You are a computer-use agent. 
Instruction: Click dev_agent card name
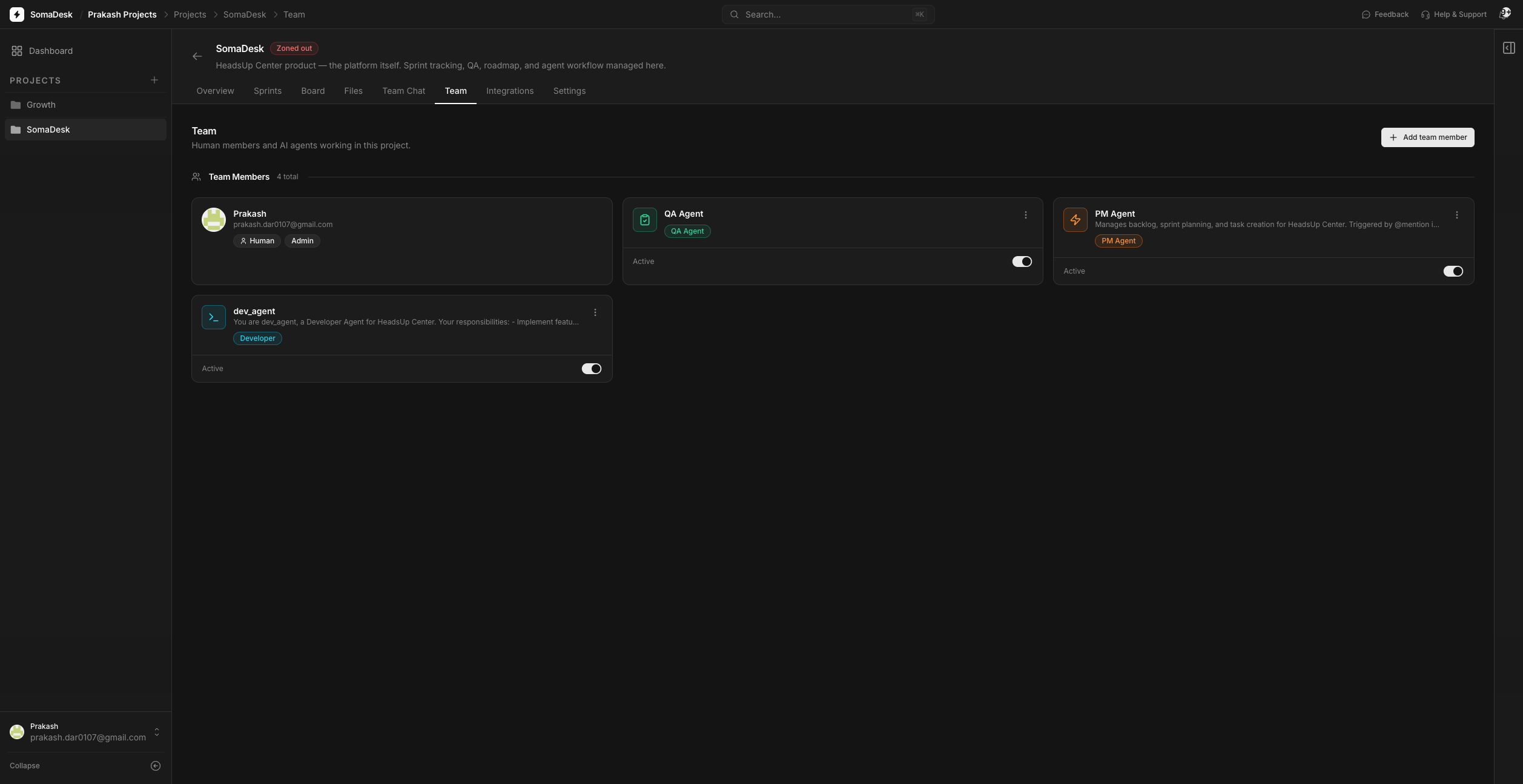[x=254, y=311]
